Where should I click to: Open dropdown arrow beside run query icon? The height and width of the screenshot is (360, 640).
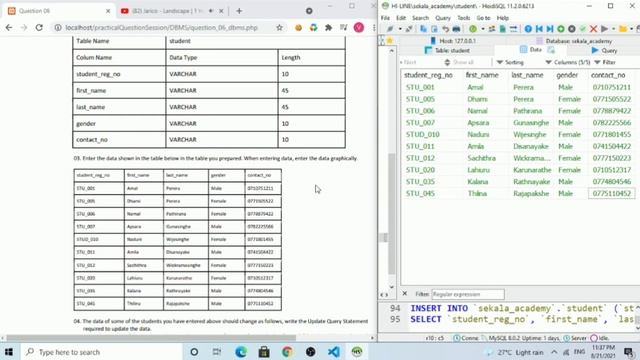click(613, 29)
